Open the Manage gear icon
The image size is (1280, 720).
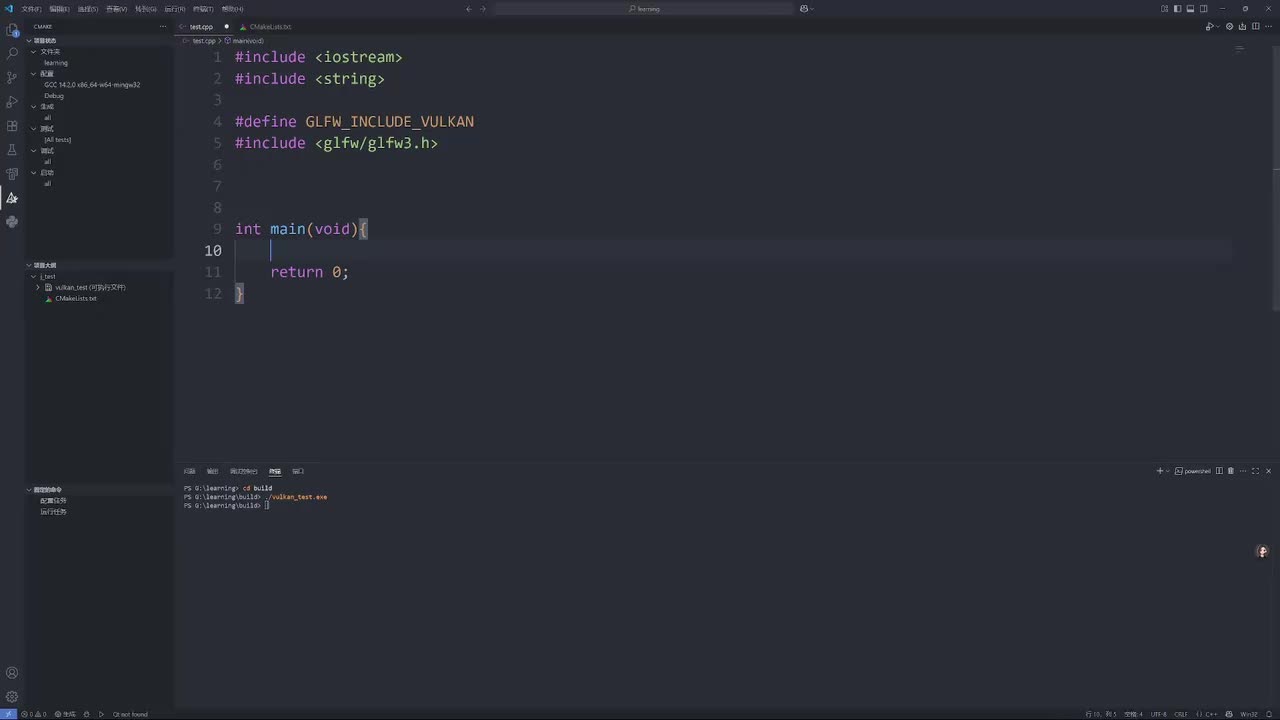tap(12, 697)
